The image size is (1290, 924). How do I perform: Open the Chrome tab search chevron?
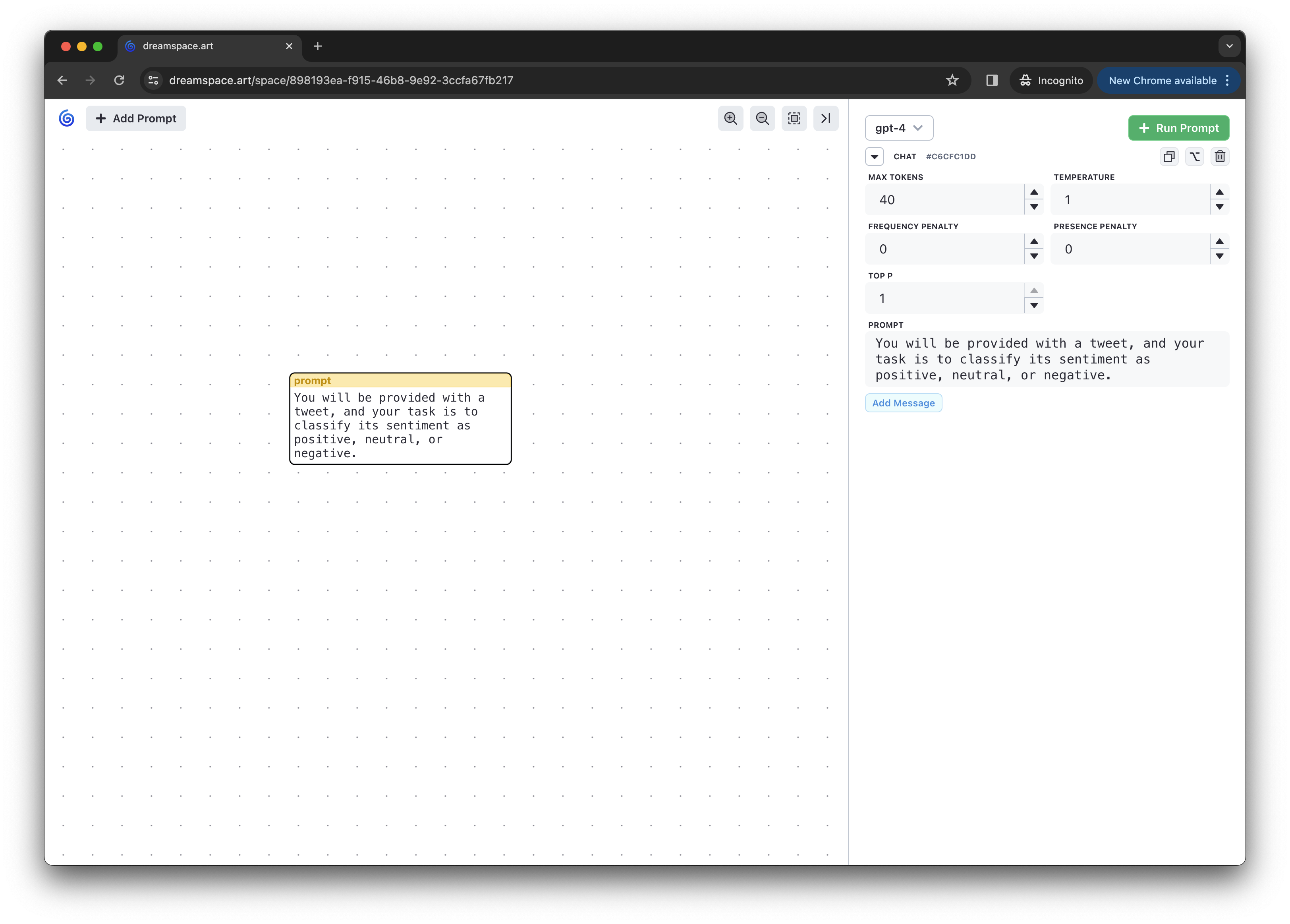pos(1229,46)
